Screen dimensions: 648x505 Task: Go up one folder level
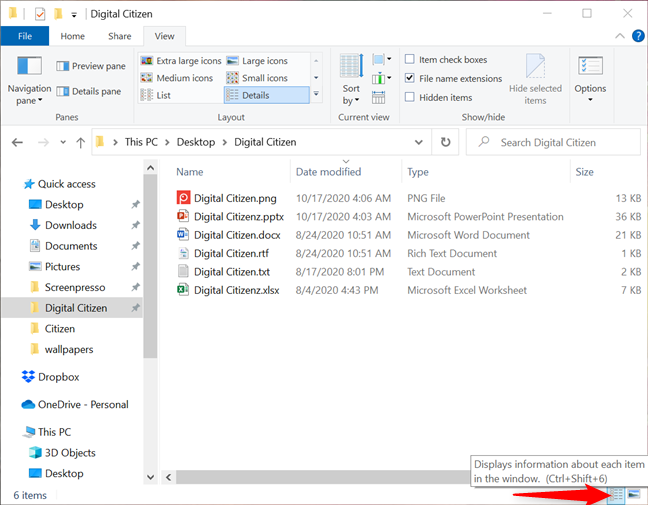[x=81, y=143]
